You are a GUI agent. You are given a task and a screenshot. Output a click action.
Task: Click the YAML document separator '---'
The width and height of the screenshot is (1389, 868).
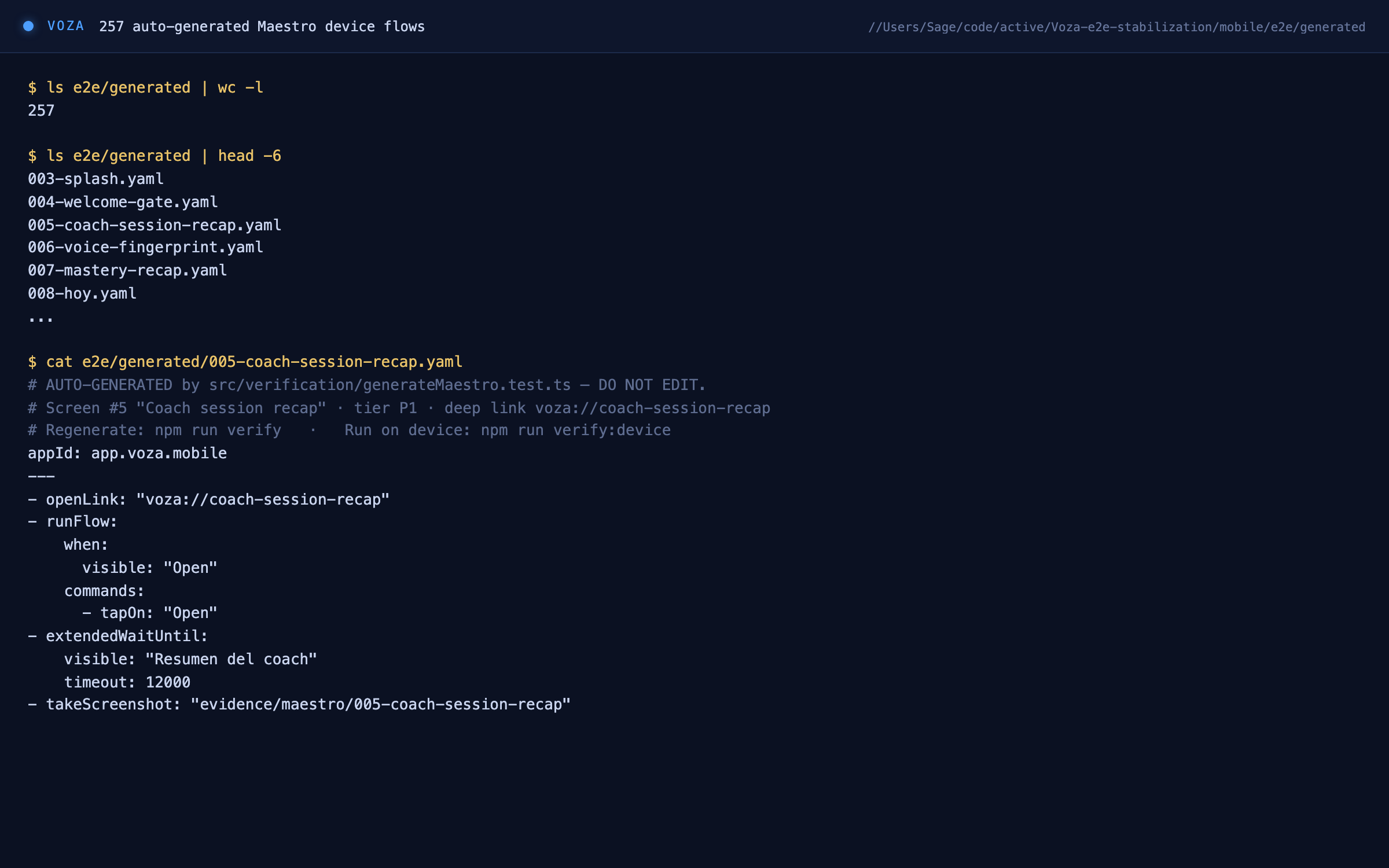[x=41, y=476]
